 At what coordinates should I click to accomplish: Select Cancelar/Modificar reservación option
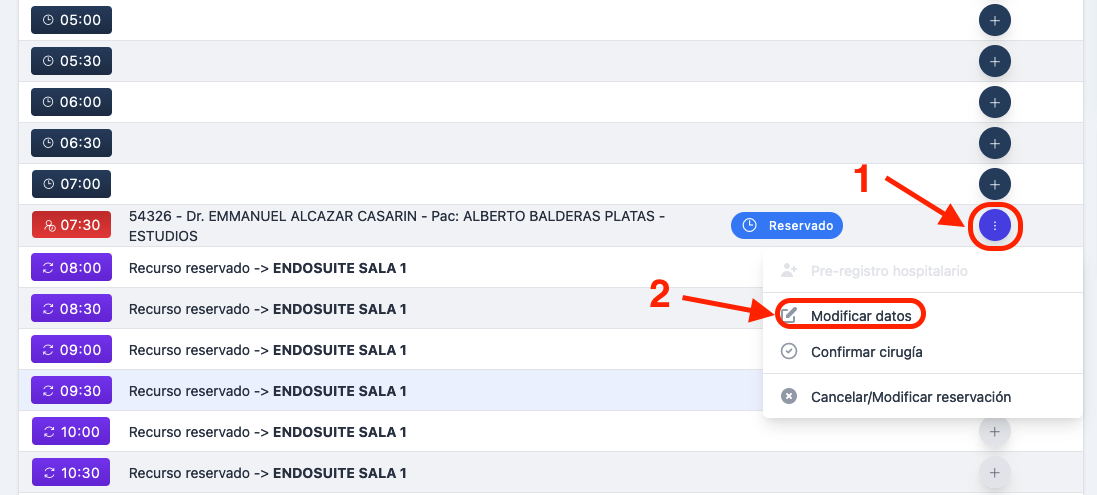click(x=910, y=397)
